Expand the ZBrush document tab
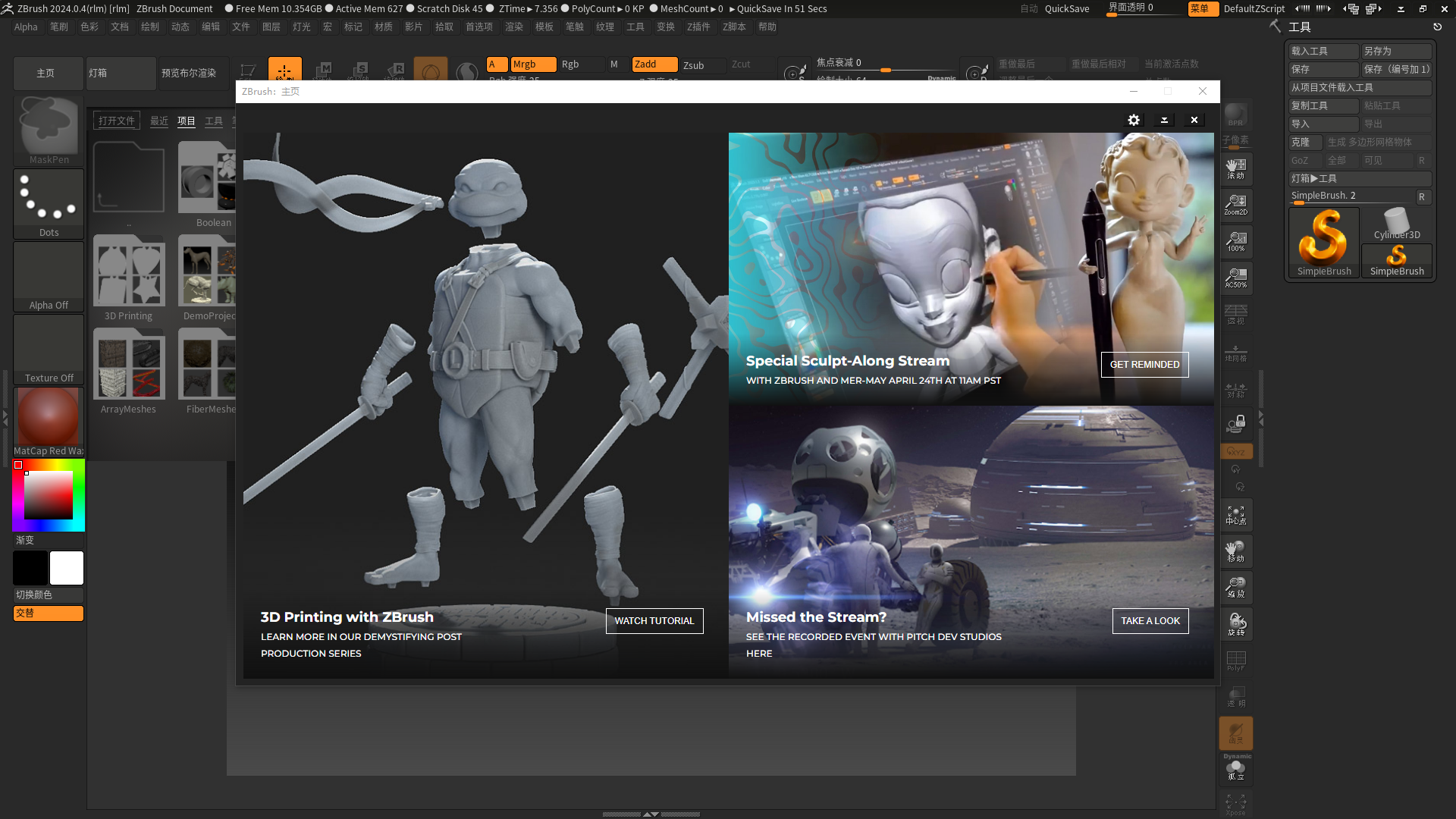The image size is (1456, 819). pyautogui.click(x=175, y=9)
